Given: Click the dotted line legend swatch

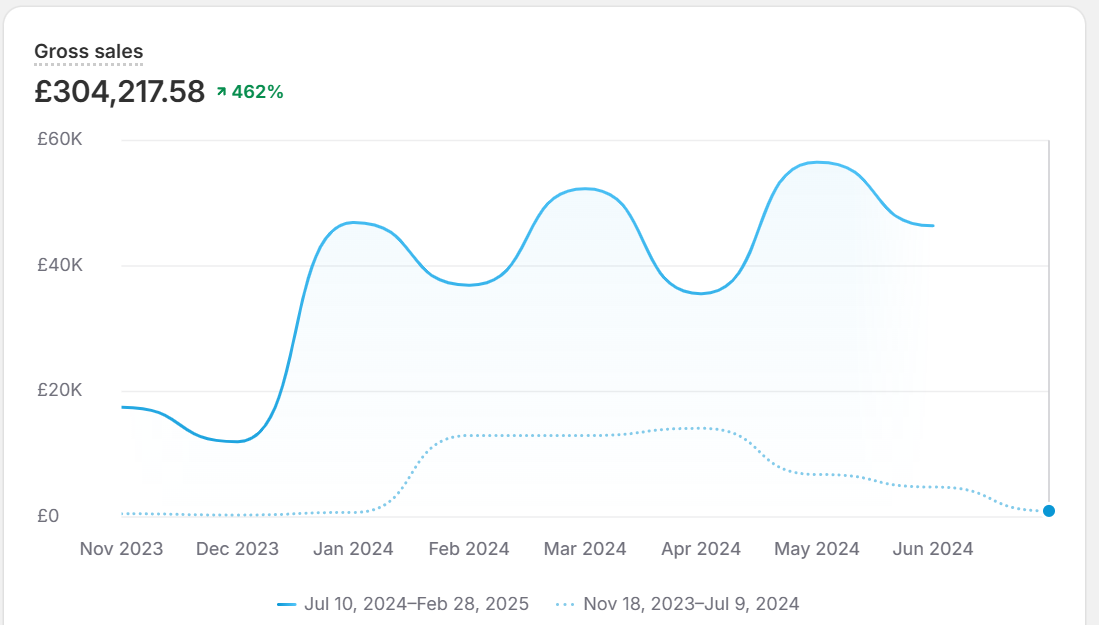Looking at the screenshot, I should coord(565,605).
